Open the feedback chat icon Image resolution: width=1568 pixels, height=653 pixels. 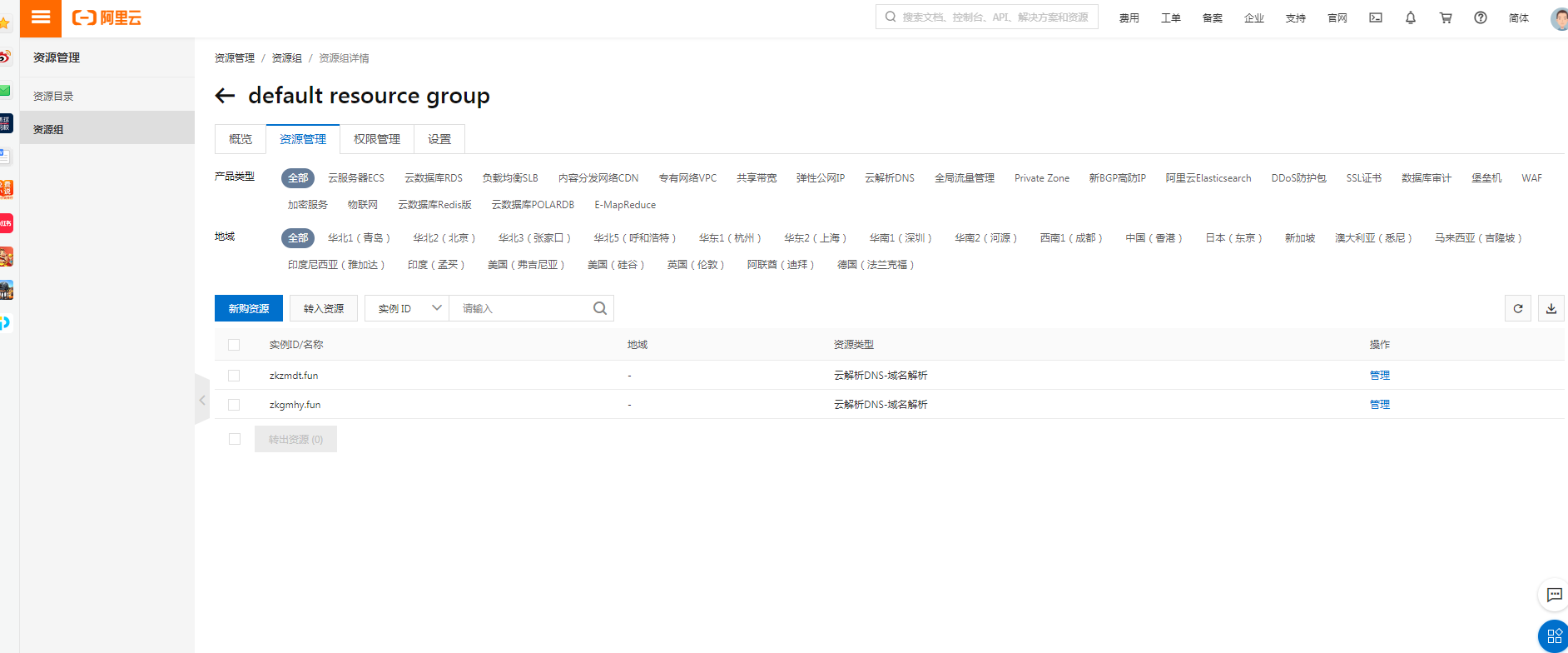(x=1553, y=595)
